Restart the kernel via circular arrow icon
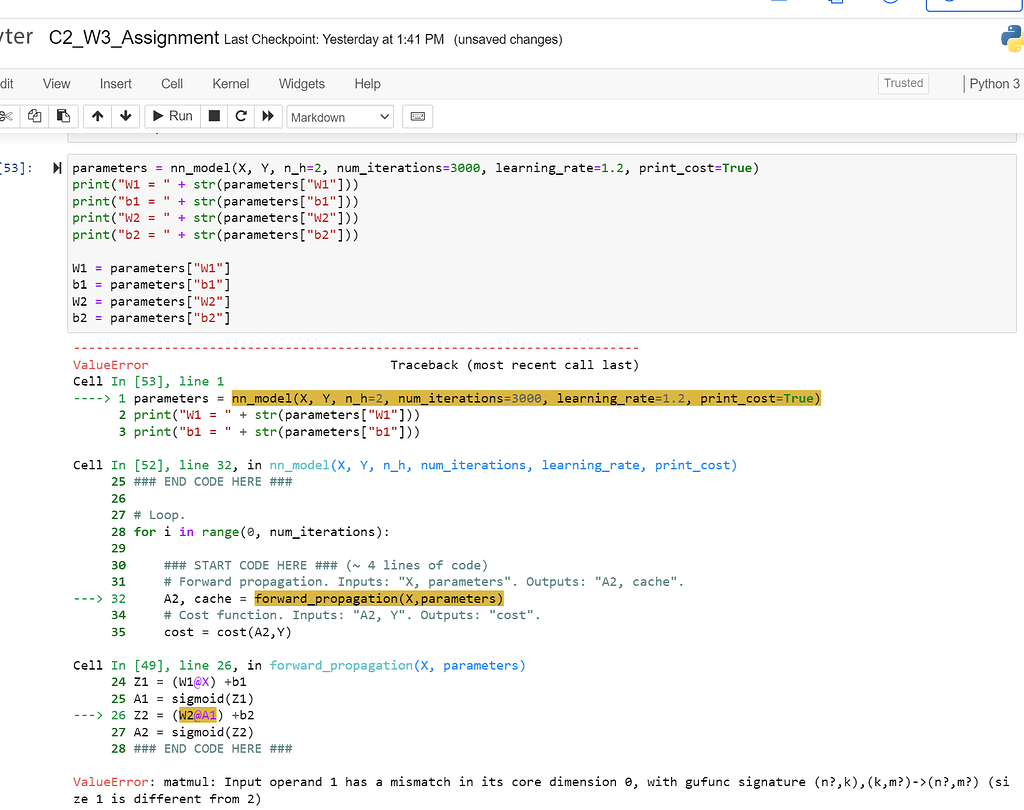 240,116
